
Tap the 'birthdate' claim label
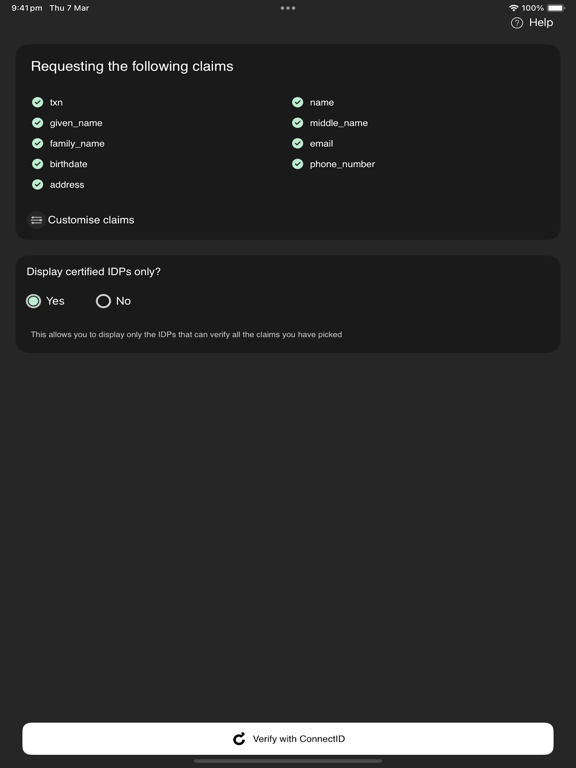coord(69,164)
